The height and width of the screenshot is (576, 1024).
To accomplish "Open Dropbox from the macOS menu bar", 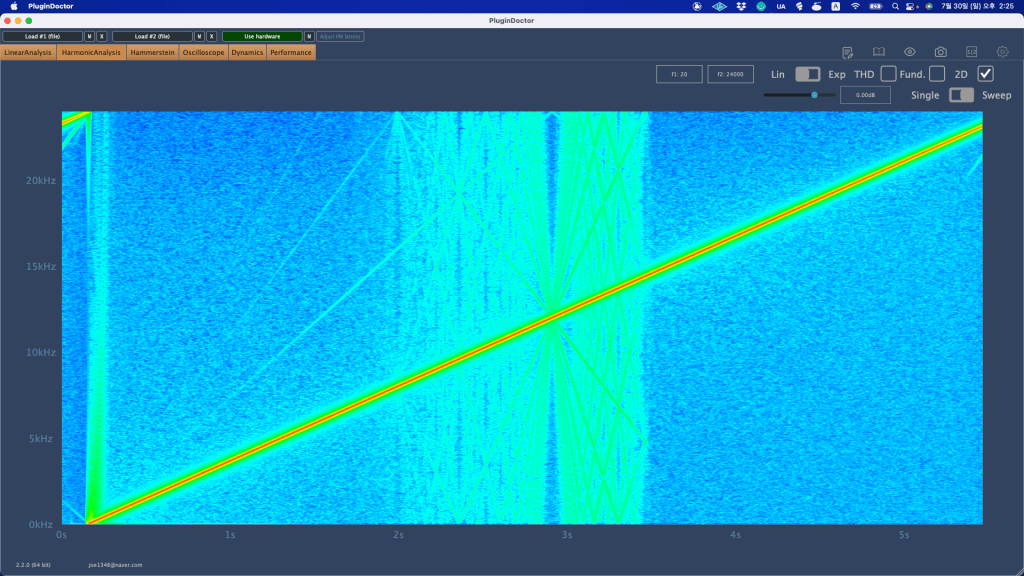I will (x=740, y=6).
